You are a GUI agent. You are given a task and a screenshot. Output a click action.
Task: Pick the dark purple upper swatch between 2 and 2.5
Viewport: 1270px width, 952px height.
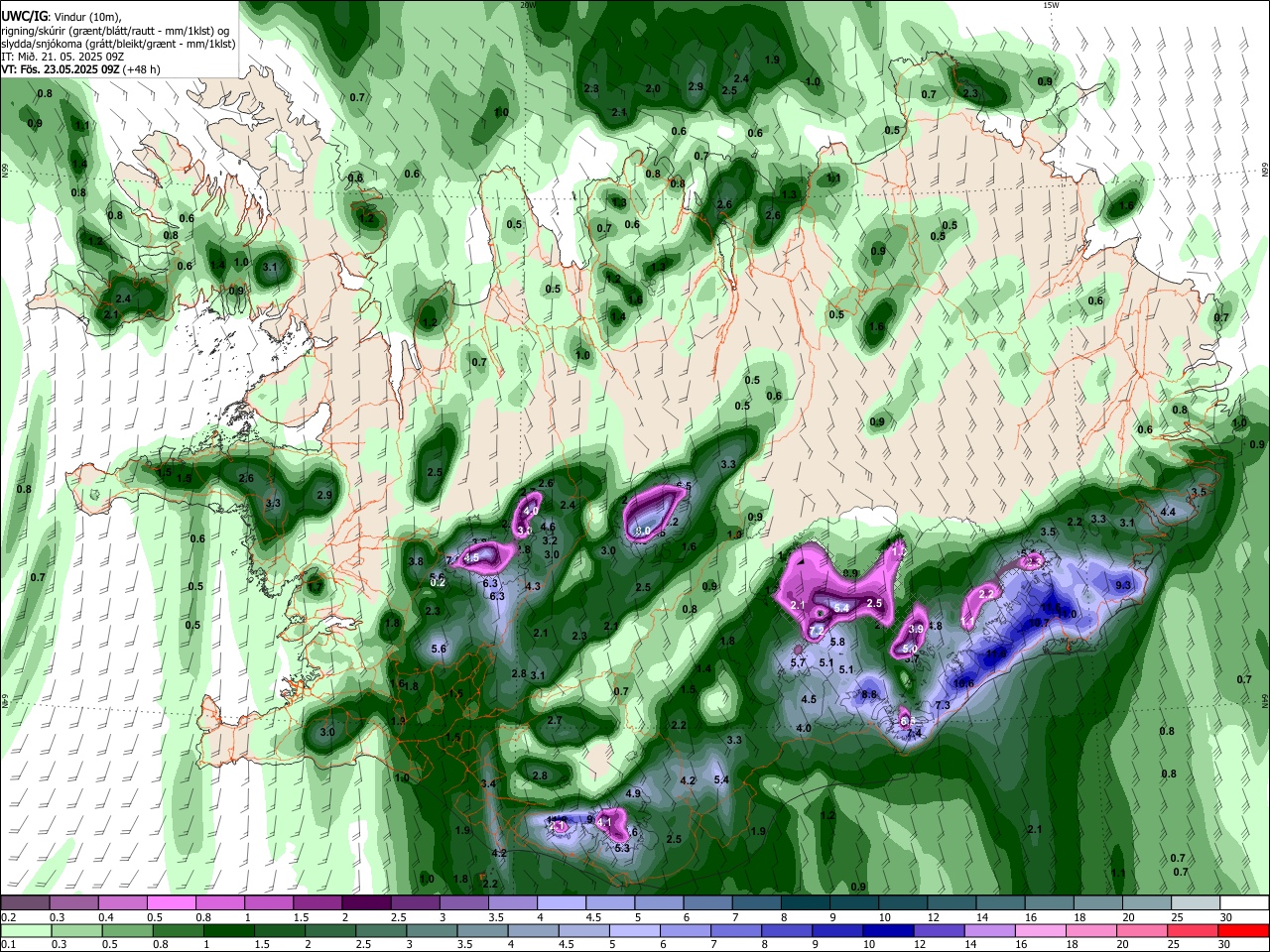click(366, 902)
